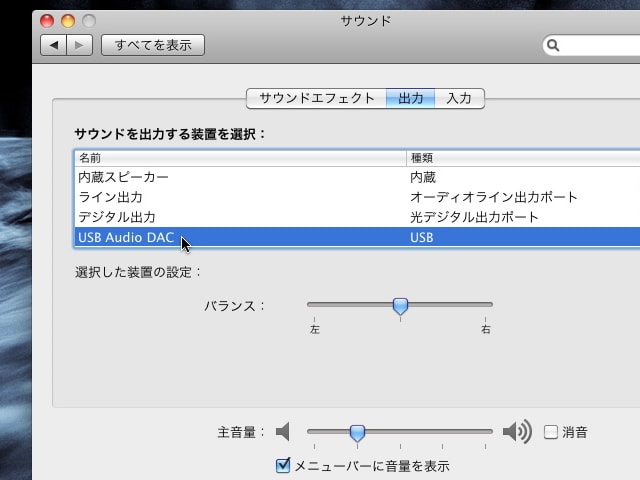Click the red close window button
Viewport: 640px width, 480px height.
(x=47, y=21)
